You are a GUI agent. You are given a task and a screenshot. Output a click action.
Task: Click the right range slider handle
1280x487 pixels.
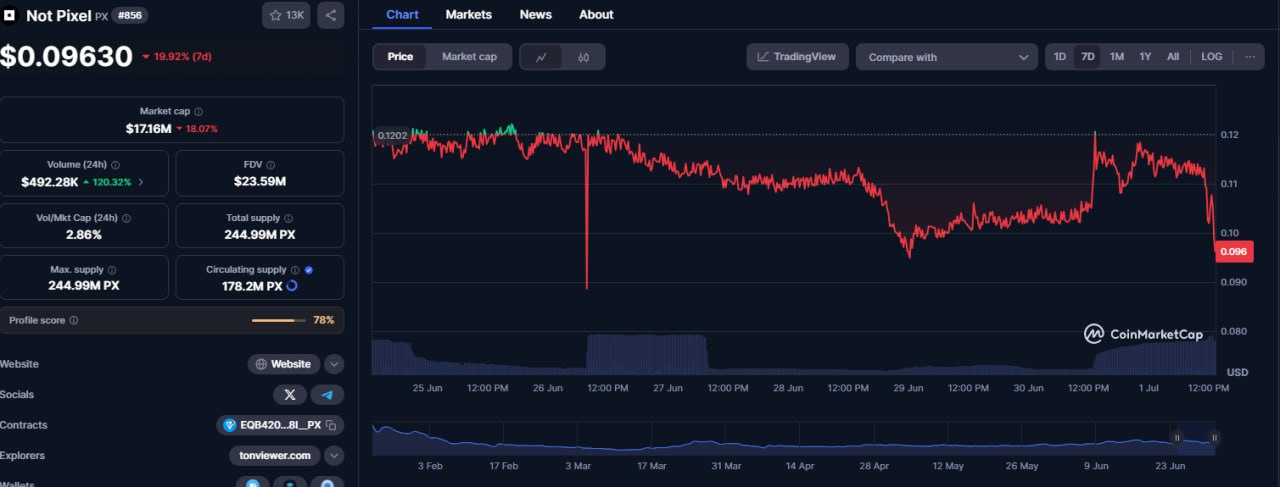pyautogui.click(x=1214, y=438)
